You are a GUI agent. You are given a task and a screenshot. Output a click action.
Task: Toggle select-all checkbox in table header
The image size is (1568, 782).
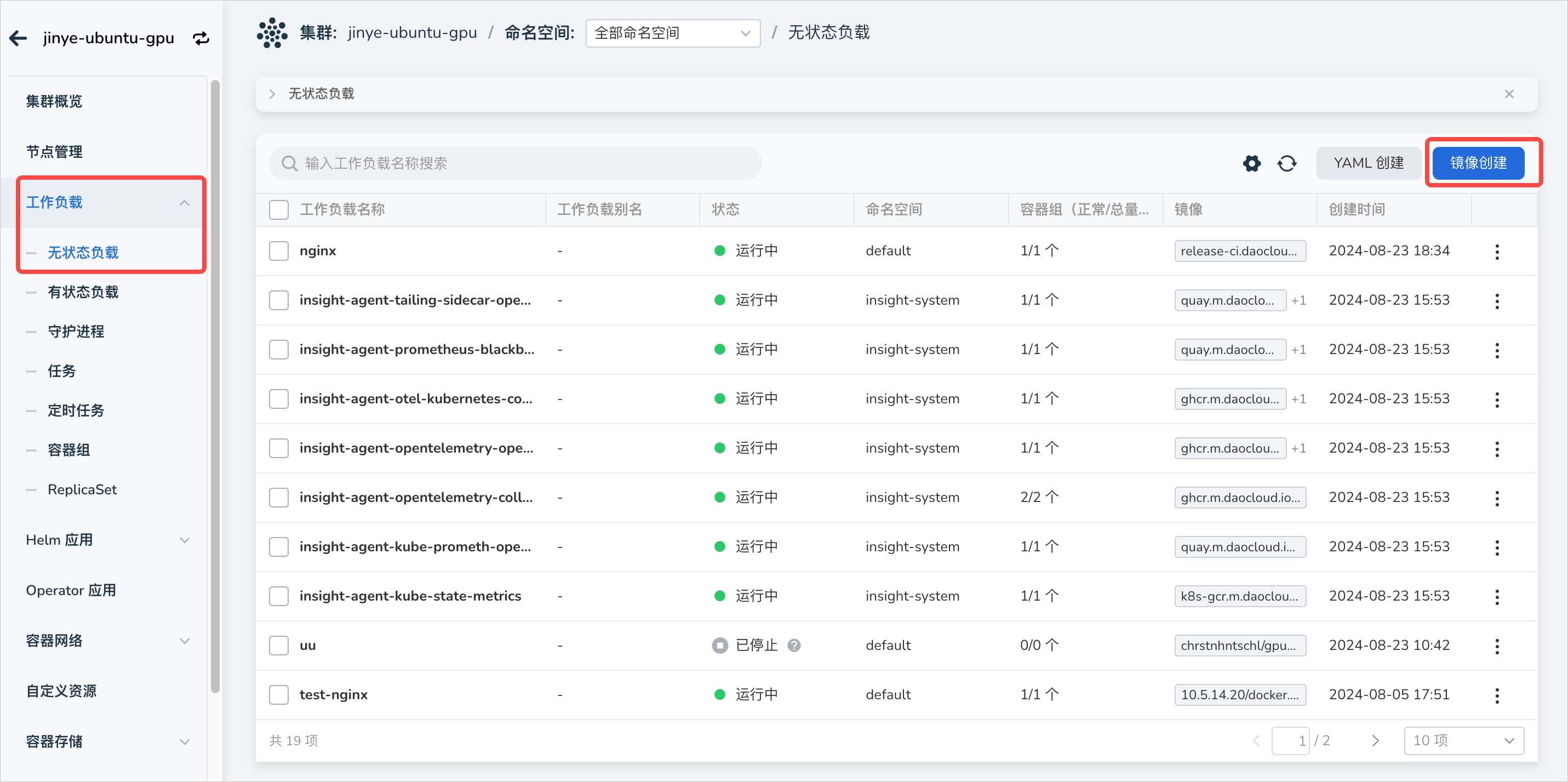pos(279,209)
